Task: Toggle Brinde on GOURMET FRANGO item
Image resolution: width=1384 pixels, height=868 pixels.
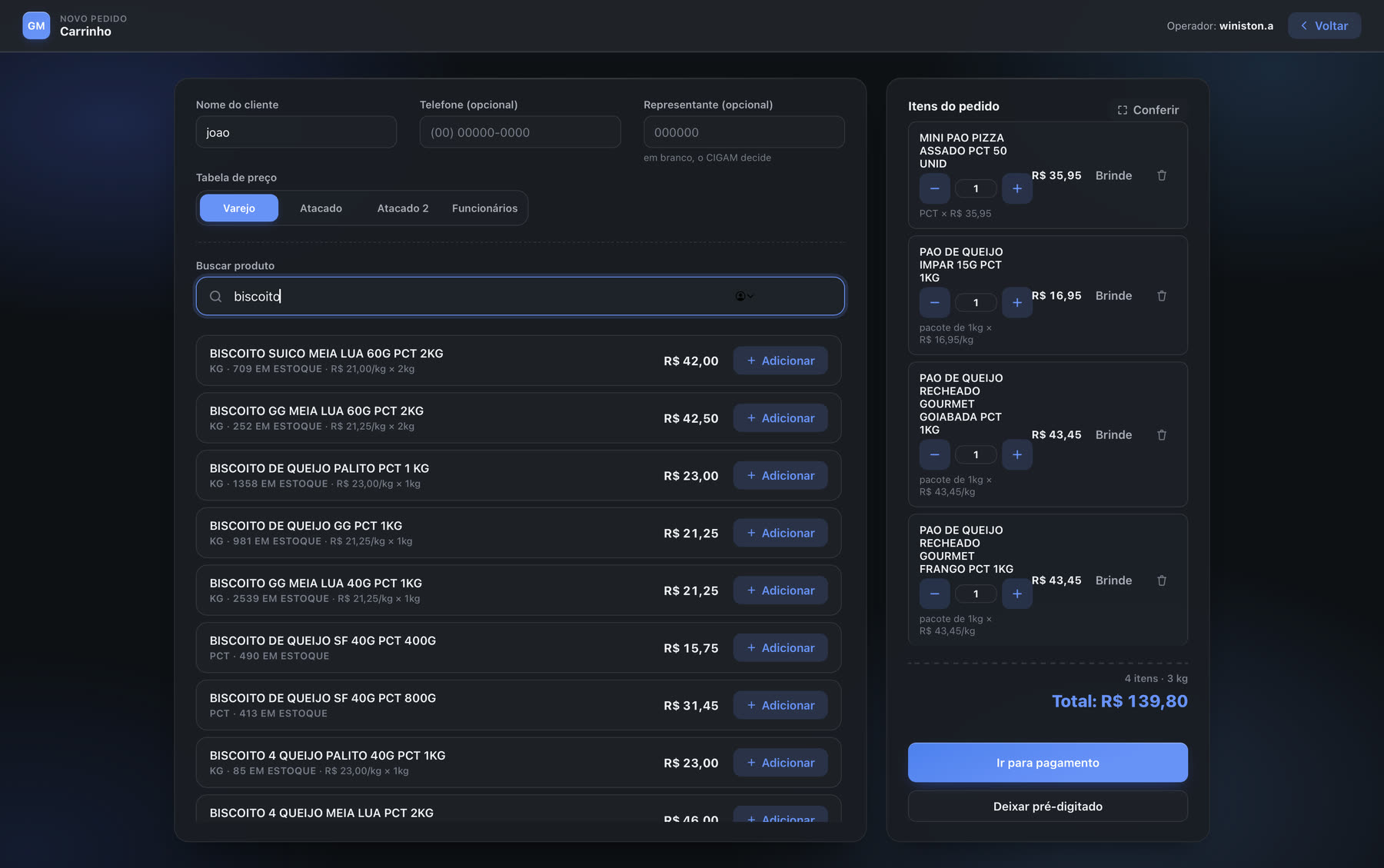Action: [x=1113, y=580]
